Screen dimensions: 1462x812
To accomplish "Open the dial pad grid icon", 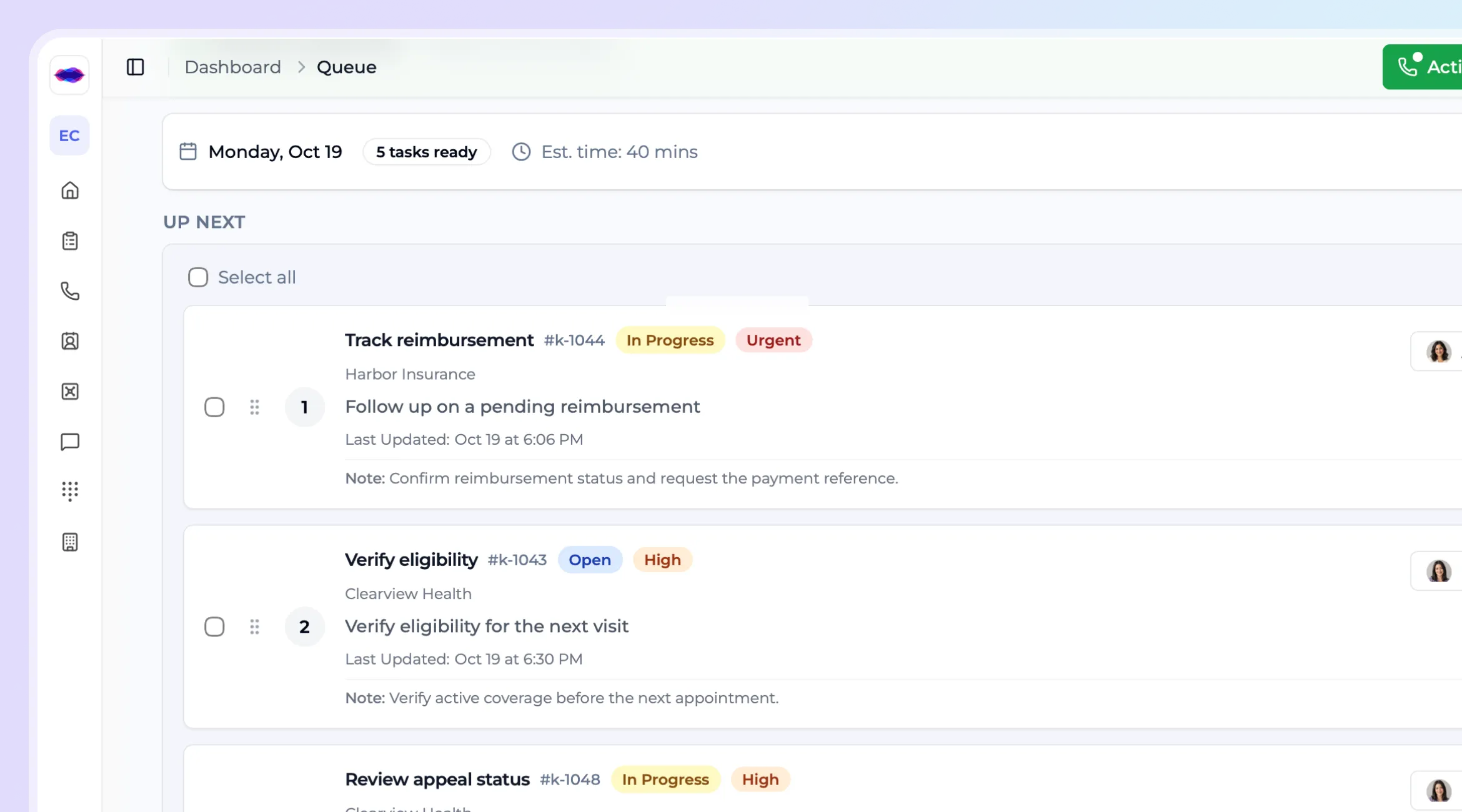I will [x=70, y=492].
